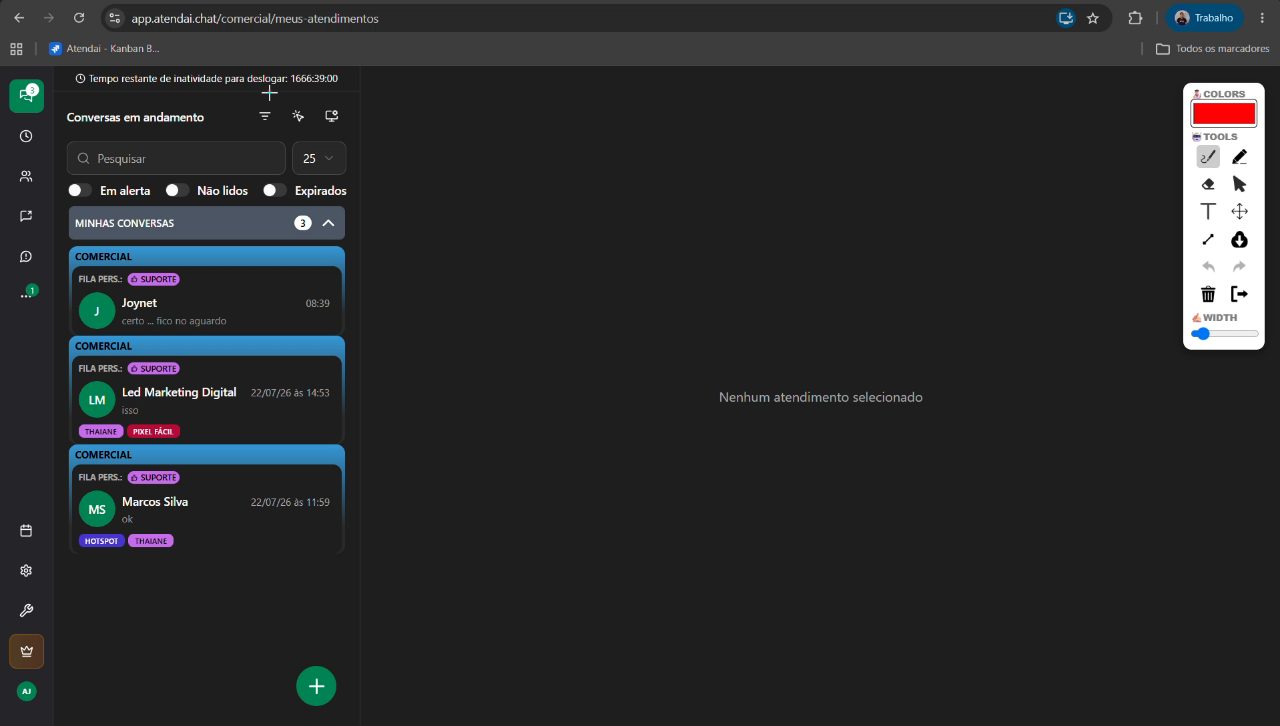
Task: Click the install app icon in the address bar
Action: tap(1066, 18)
